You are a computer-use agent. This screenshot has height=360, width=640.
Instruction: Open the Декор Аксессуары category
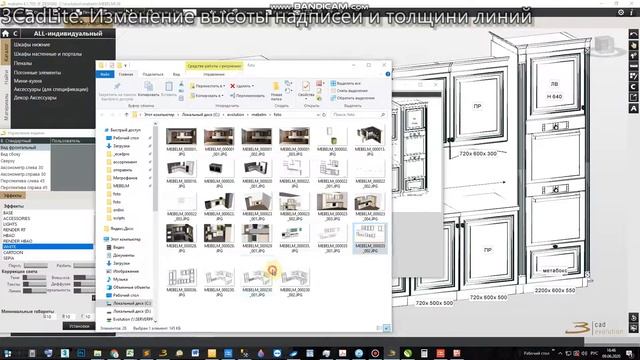pos(35,98)
